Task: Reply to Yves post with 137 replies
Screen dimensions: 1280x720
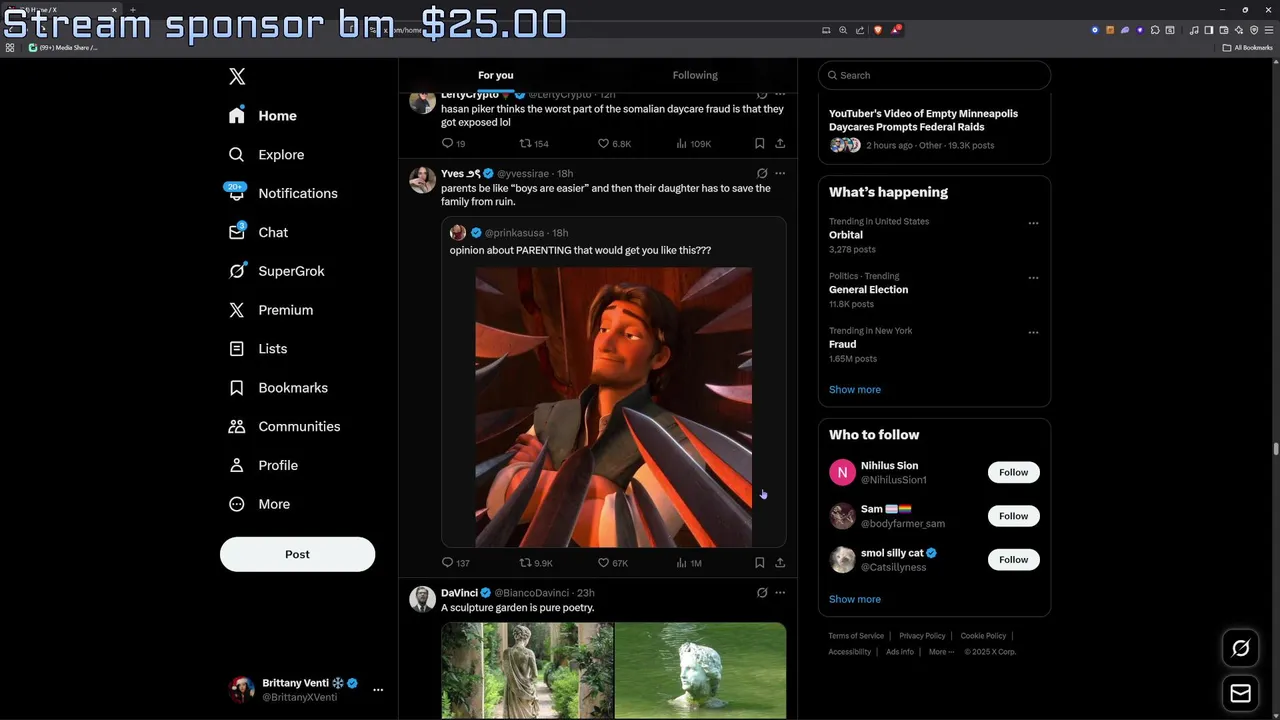Action: [x=455, y=563]
